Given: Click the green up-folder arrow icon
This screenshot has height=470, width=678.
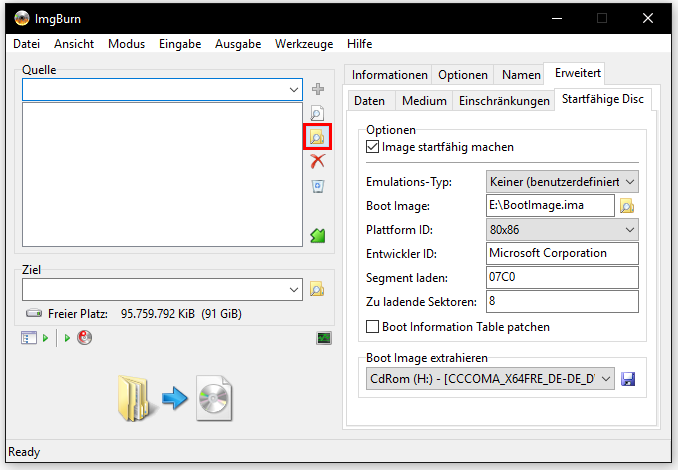Looking at the screenshot, I should point(318,235).
